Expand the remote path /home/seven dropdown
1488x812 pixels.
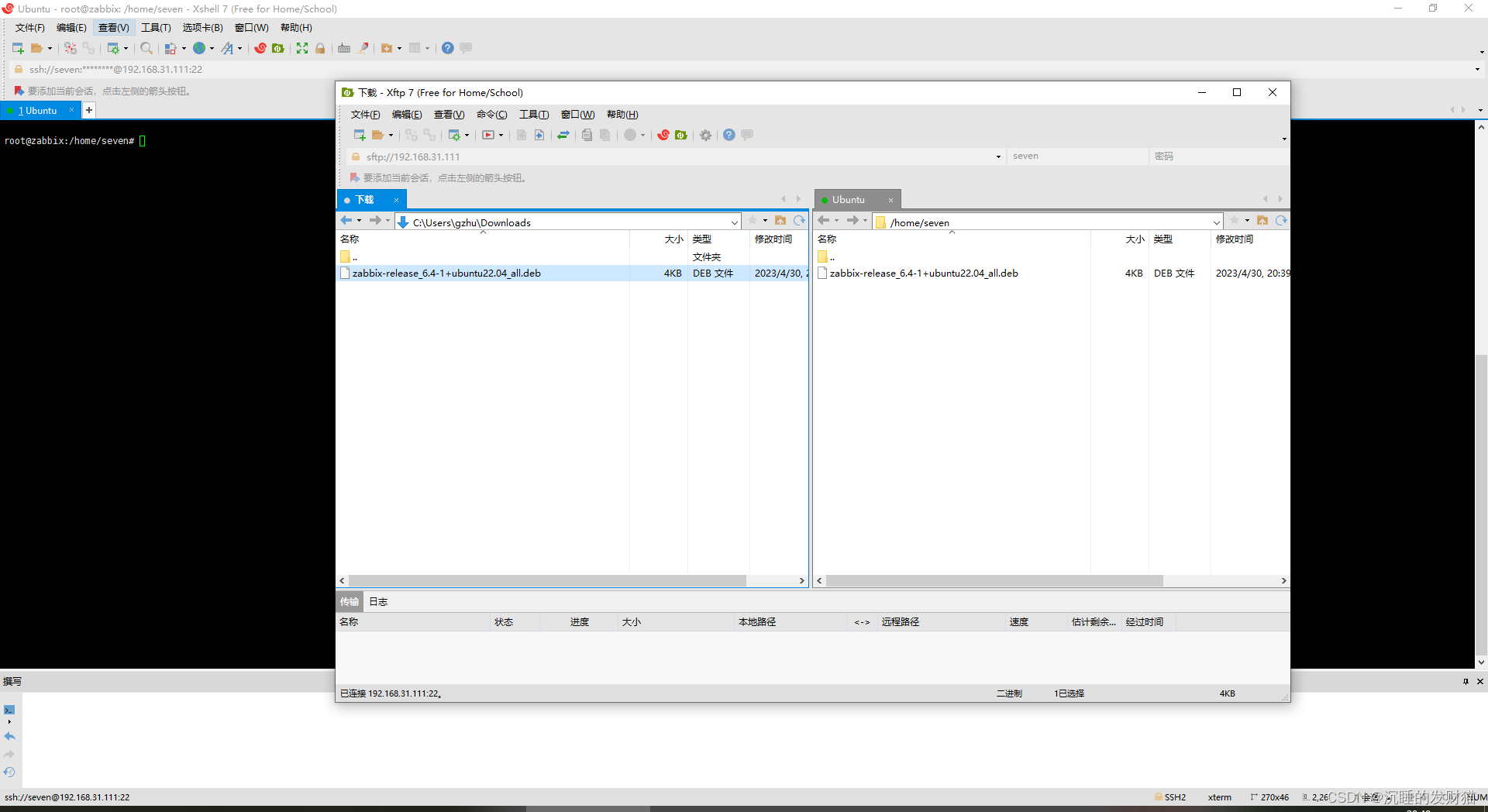coord(1217,222)
